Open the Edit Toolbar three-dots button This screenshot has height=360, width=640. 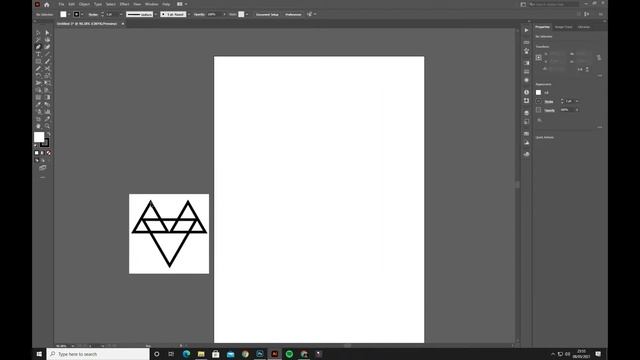tap(42, 177)
